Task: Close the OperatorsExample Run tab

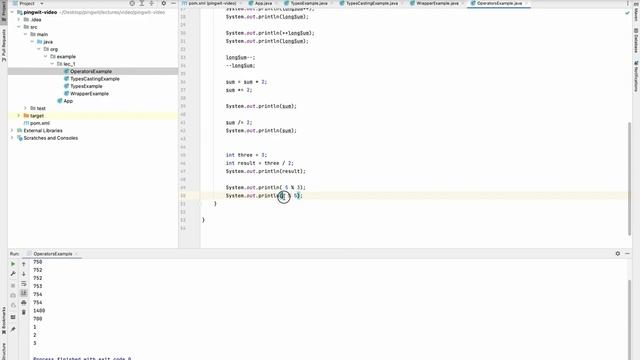Action: tap(77, 254)
